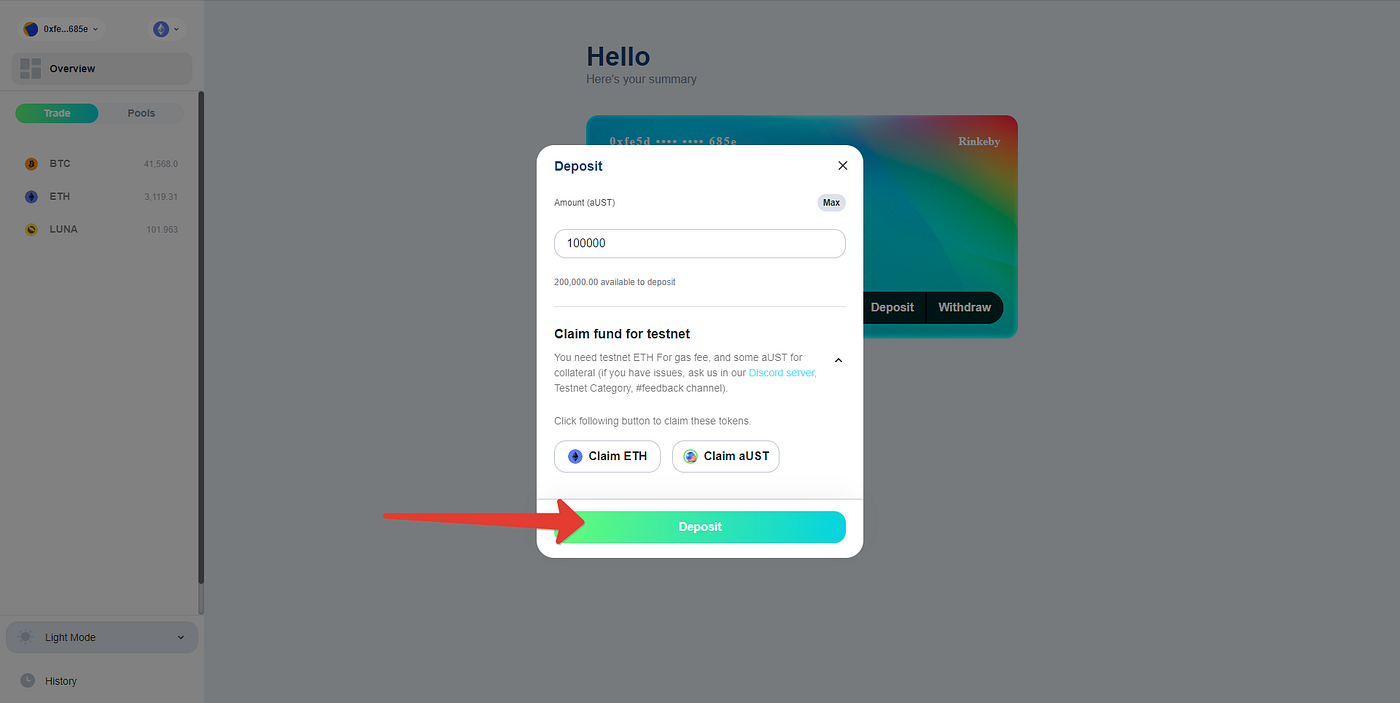Select the LUNA coin icon
Image resolution: width=1400 pixels, height=703 pixels.
31,230
